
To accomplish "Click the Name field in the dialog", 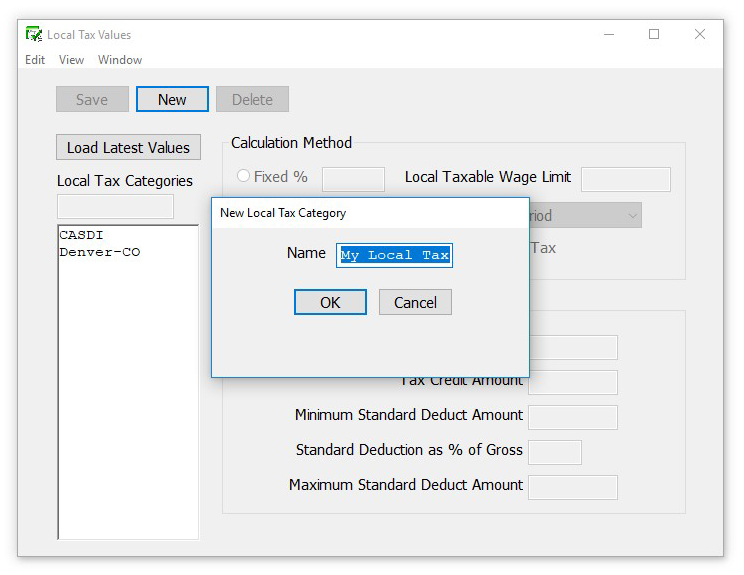I will click(x=395, y=255).
